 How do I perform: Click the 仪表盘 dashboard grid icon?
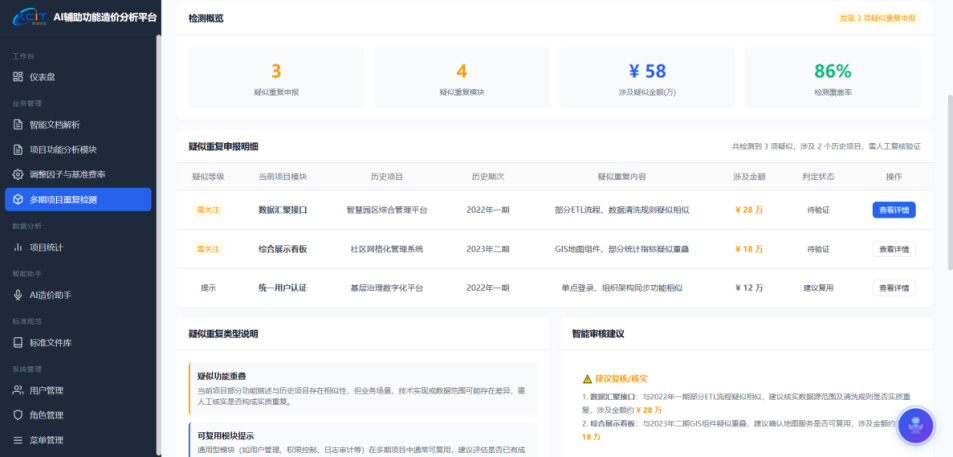18,77
